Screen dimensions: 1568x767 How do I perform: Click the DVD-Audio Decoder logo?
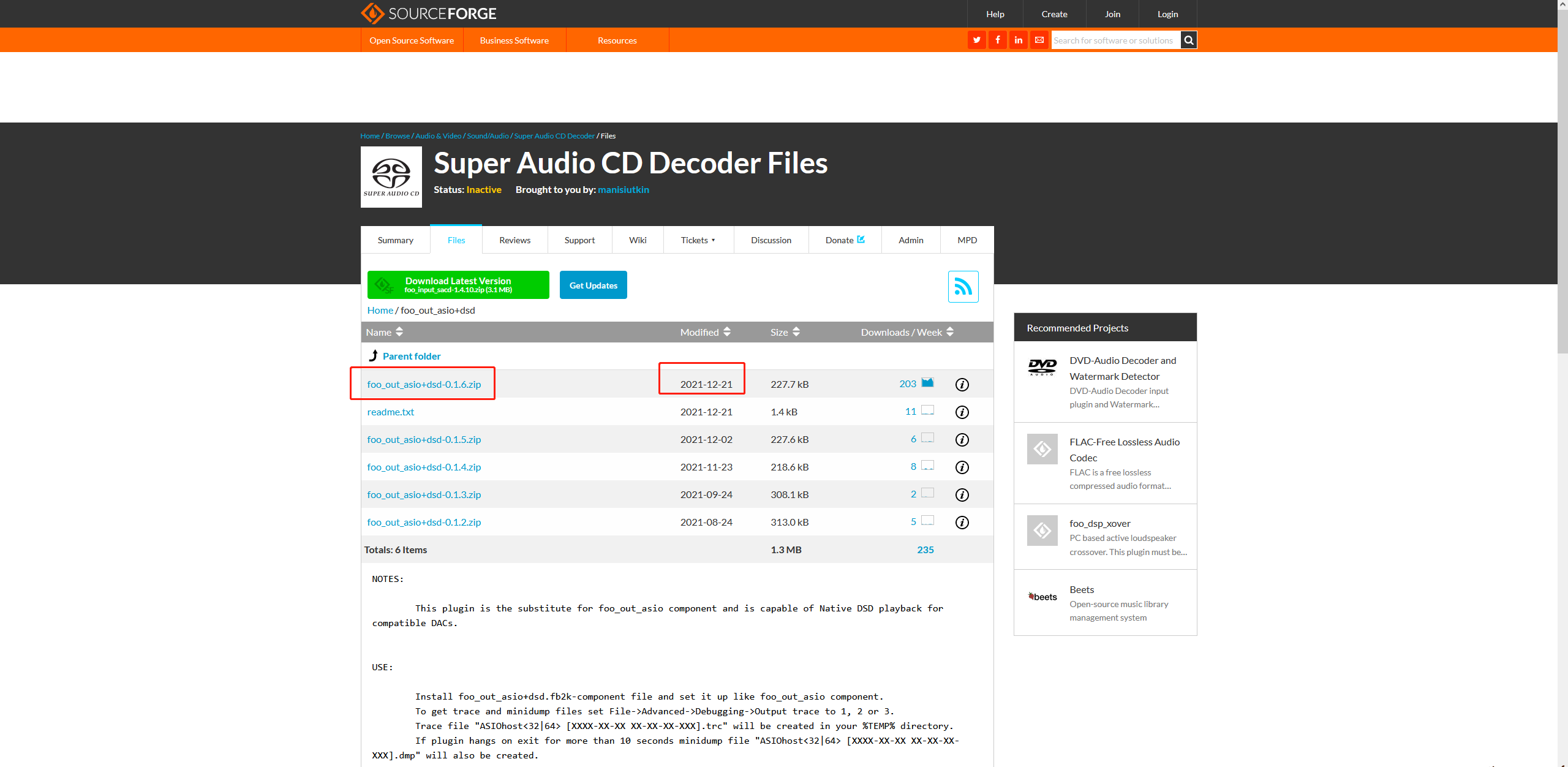click(x=1042, y=367)
